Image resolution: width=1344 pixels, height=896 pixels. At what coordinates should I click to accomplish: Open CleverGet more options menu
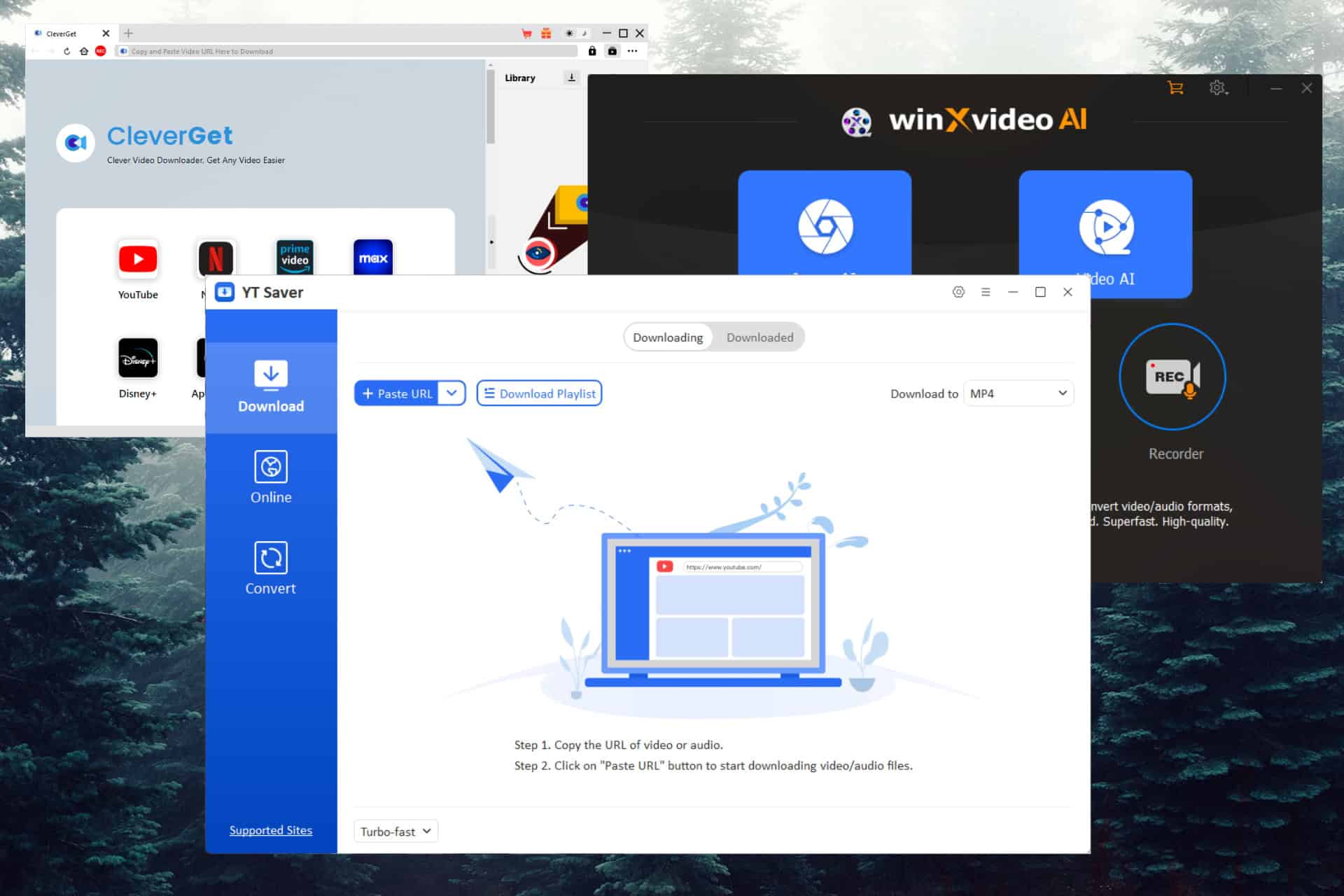click(633, 51)
